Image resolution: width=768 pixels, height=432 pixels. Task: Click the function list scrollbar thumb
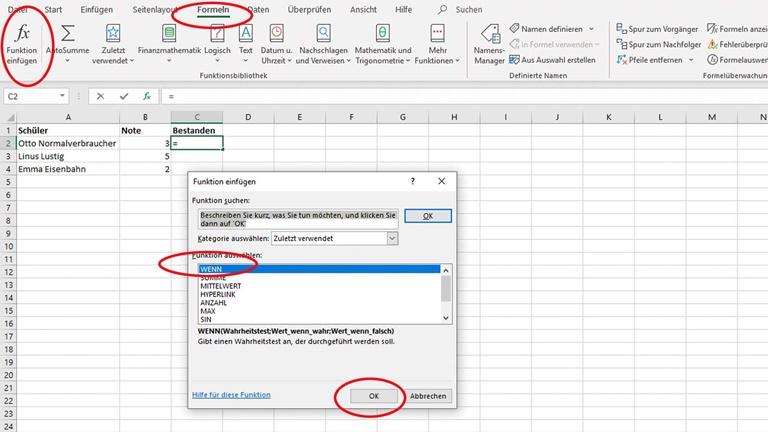[x=446, y=288]
